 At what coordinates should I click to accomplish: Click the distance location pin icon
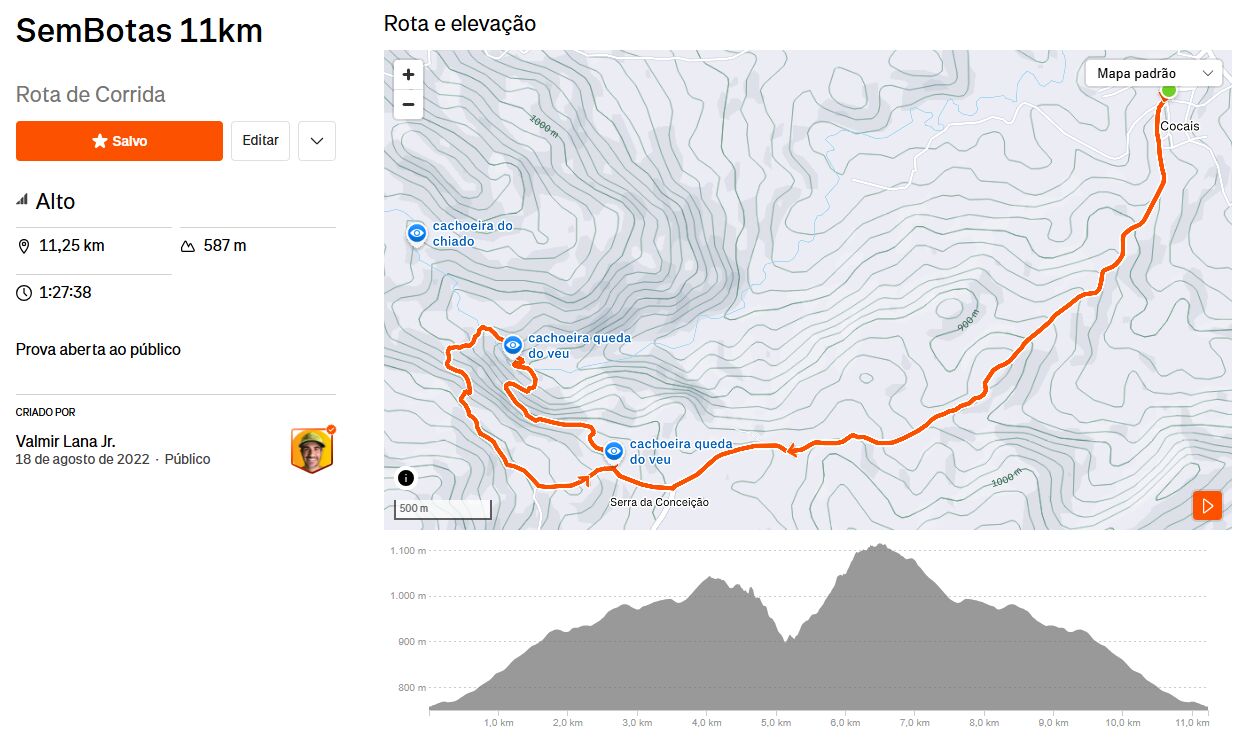pyautogui.click(x=24, y=246)
